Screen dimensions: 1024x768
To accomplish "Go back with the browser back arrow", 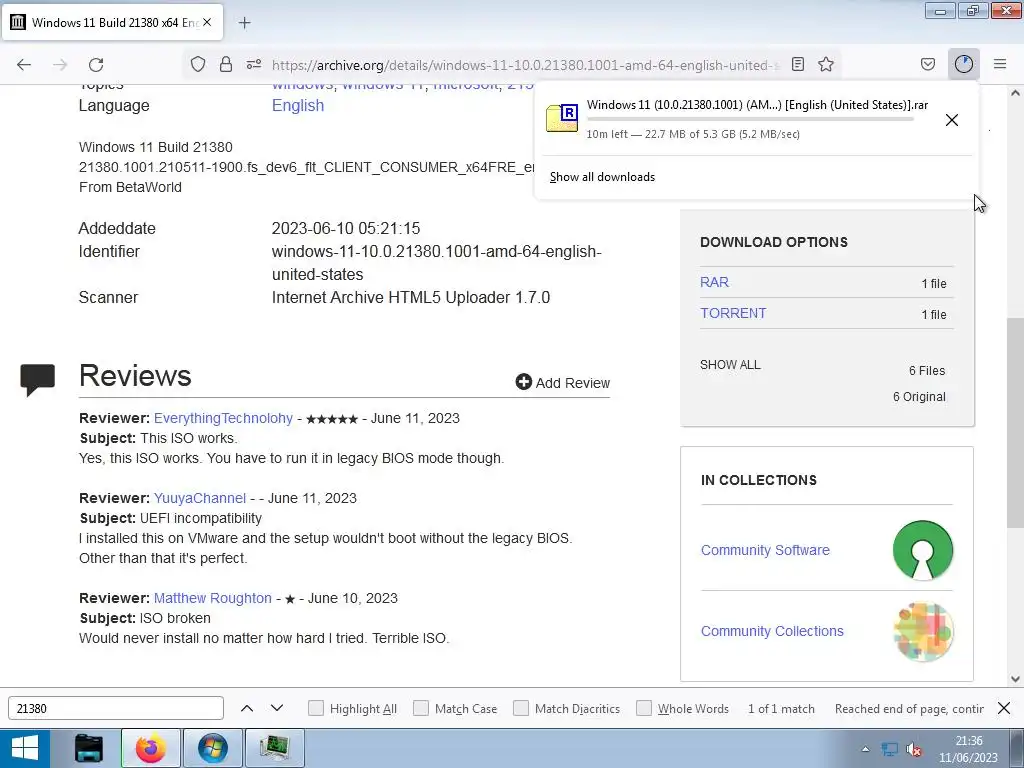I will 24,65.
